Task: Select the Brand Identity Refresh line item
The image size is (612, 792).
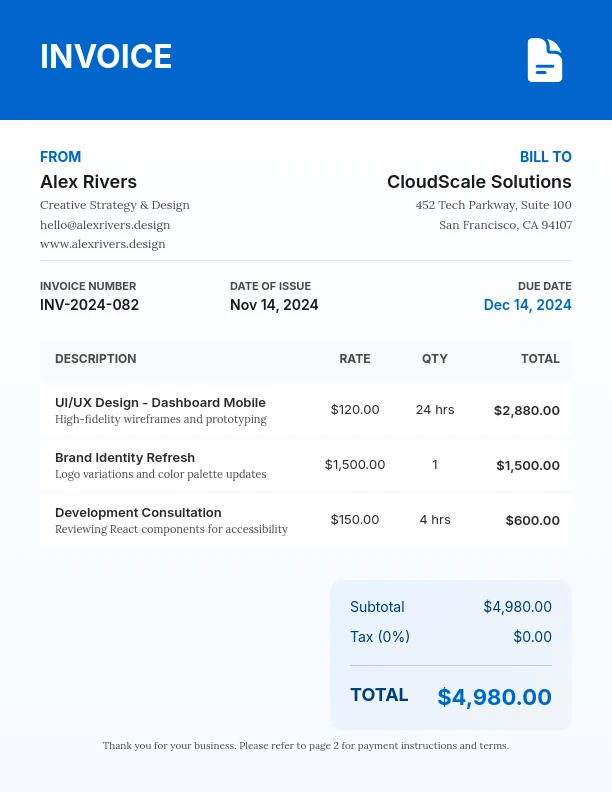Action: tap(125, 458)
